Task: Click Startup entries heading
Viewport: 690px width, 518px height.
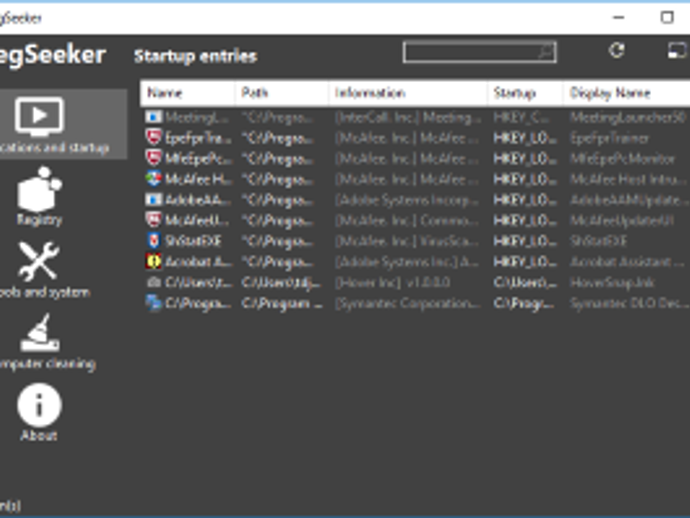Action: (x=196, y=56)
